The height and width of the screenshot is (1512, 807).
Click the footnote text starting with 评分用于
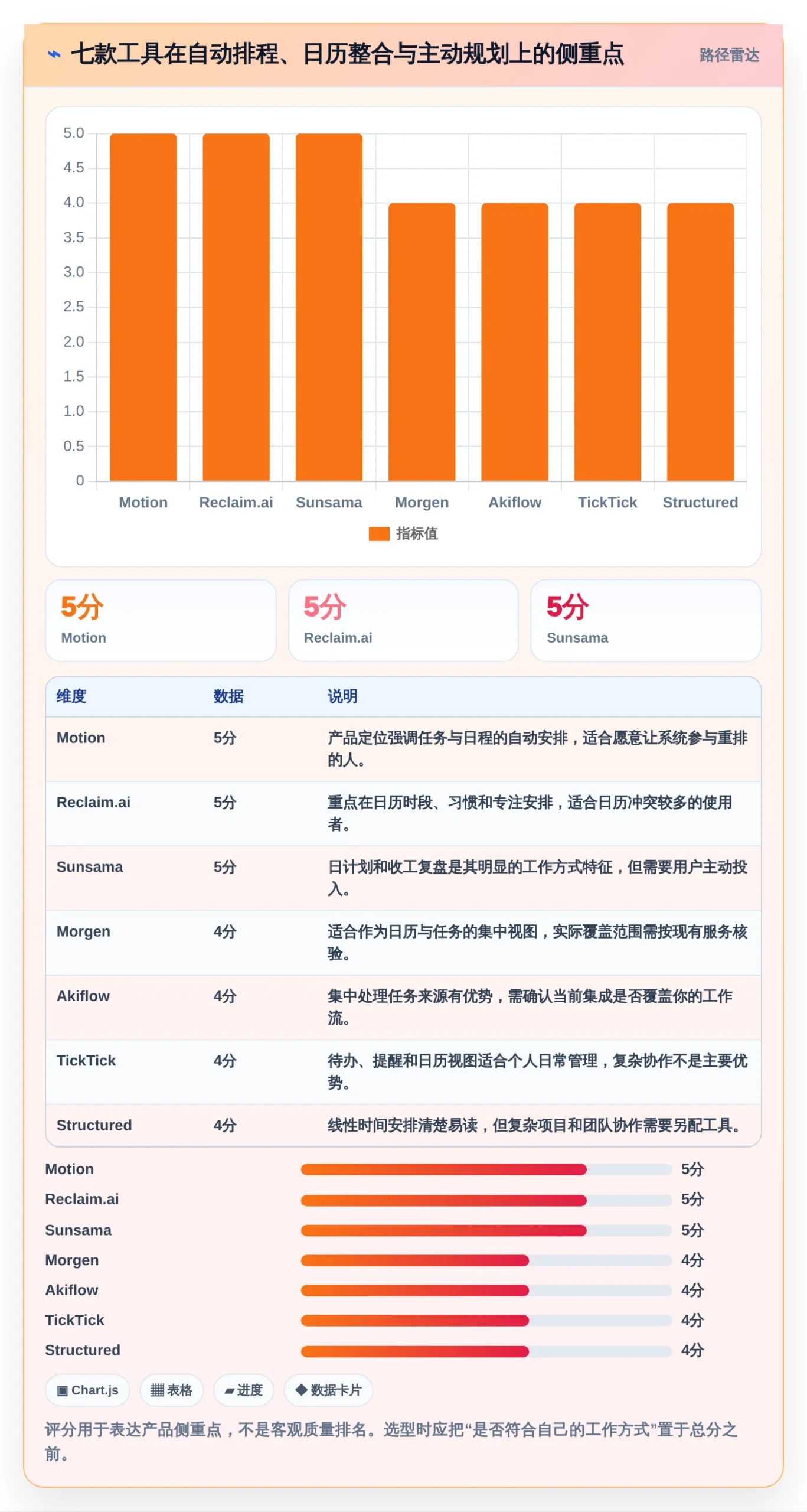click(x=391, y=1442)
